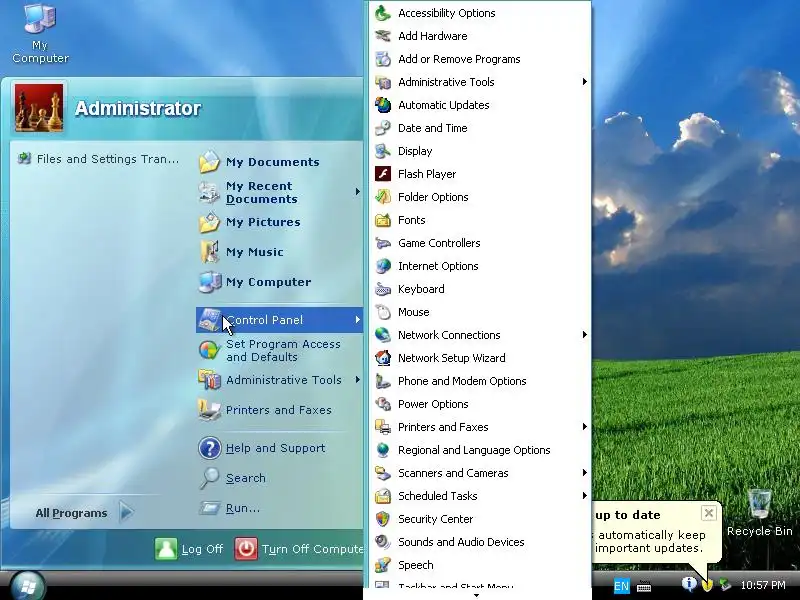Viewport: 800px width, 600px height.
Task: Click the Power Options icon
Action: coord(383,404)
